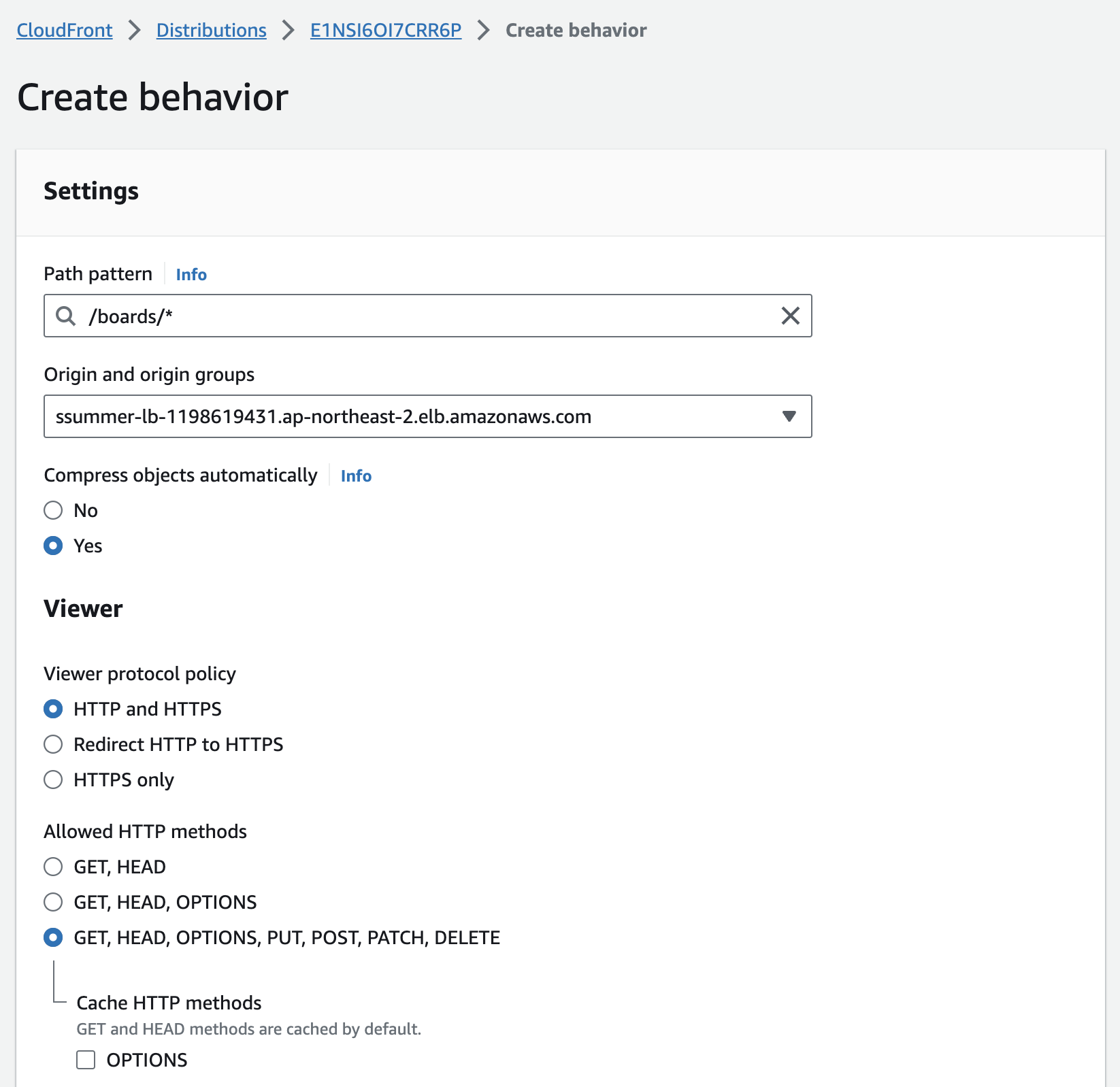Choose HTTP and HTTPS viewer protocol policy
Image resolution: width=1120 pixels, height=1087 pixels.
[53, 709]
